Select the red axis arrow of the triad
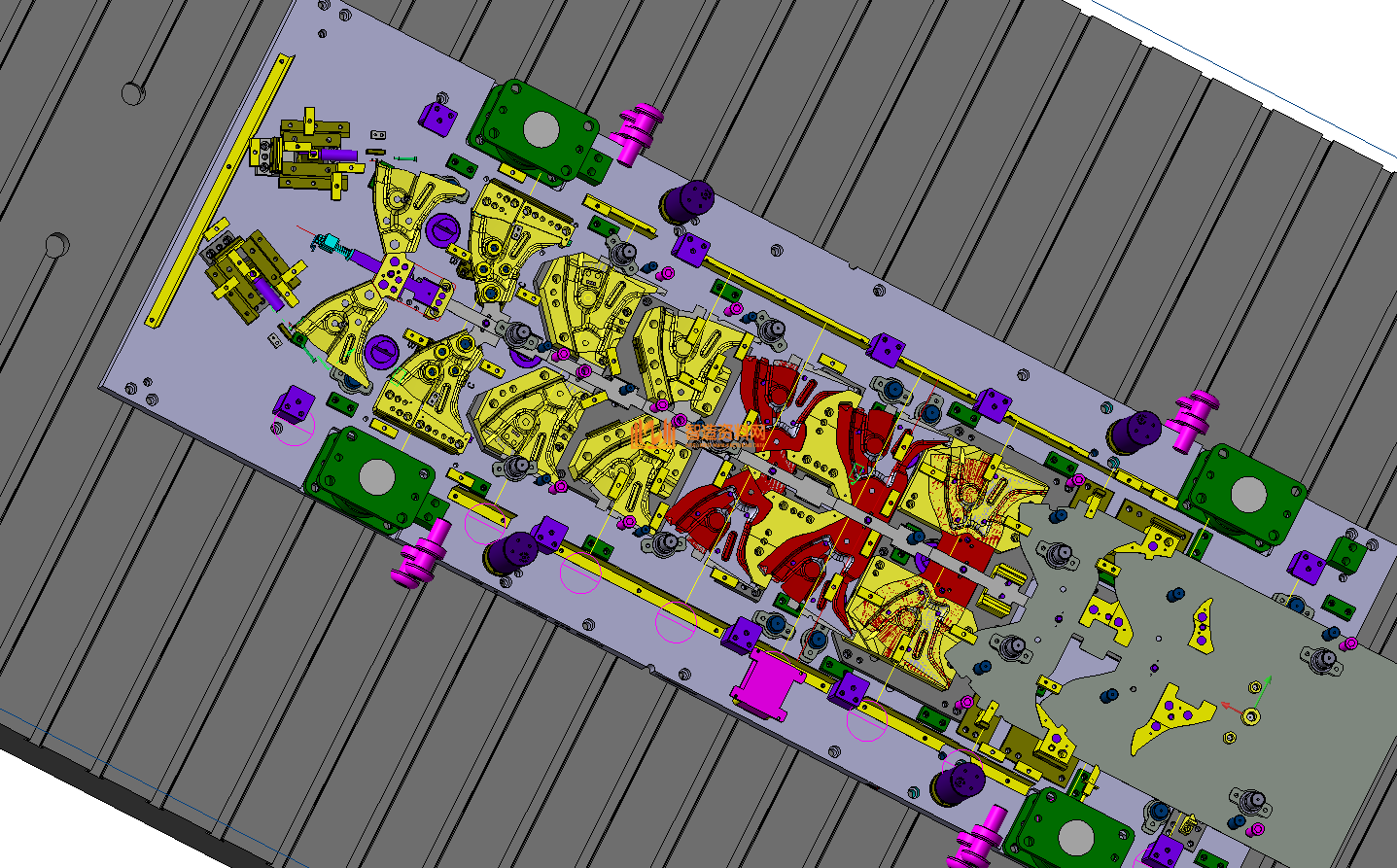1397x868 pixels. click(x=1232, y=707)
